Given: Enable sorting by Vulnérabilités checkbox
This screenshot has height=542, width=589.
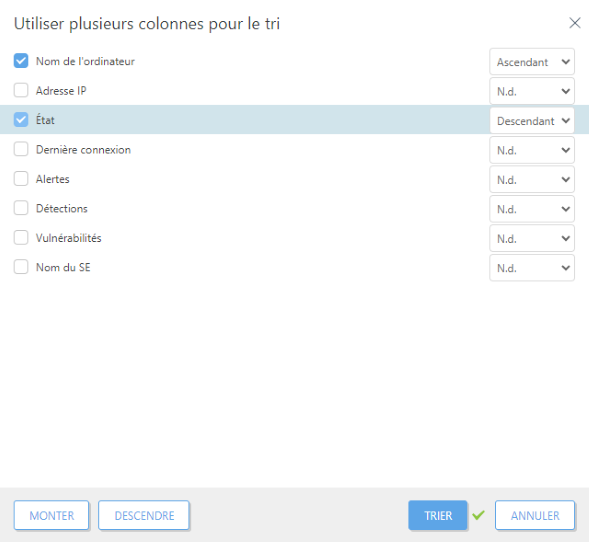Looking at the screenshot, I should tap(21, 238).
